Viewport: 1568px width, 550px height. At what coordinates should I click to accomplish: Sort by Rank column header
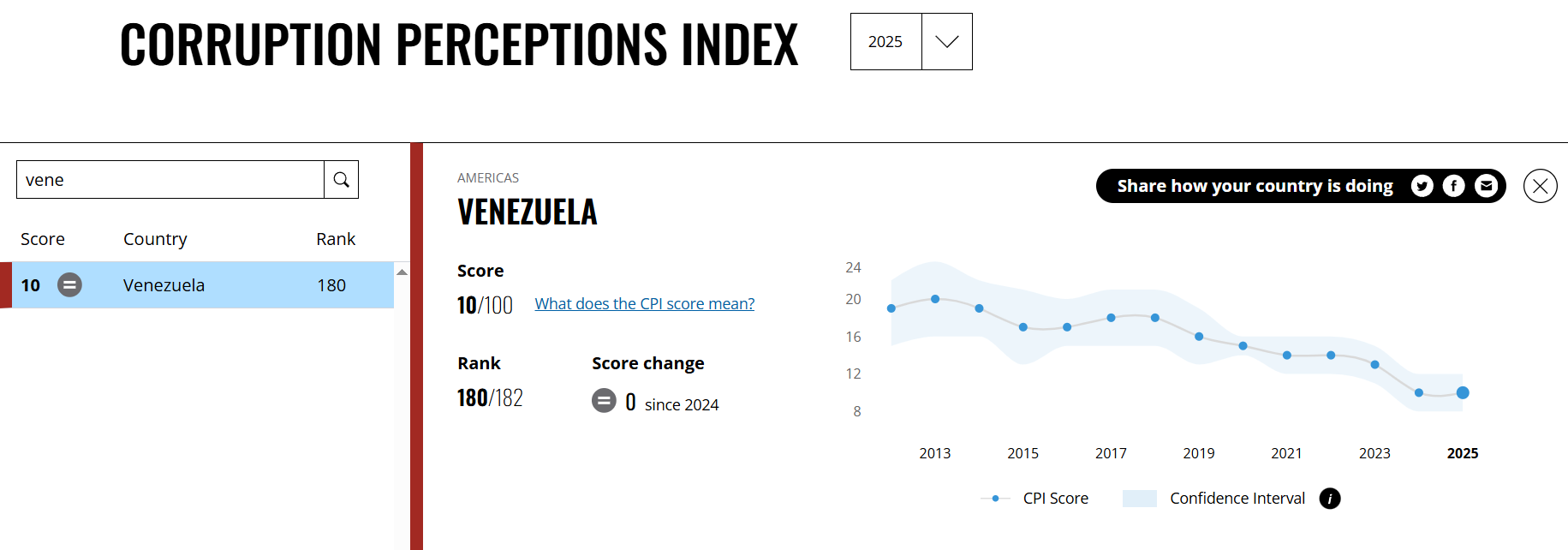[x=335, y=239]
